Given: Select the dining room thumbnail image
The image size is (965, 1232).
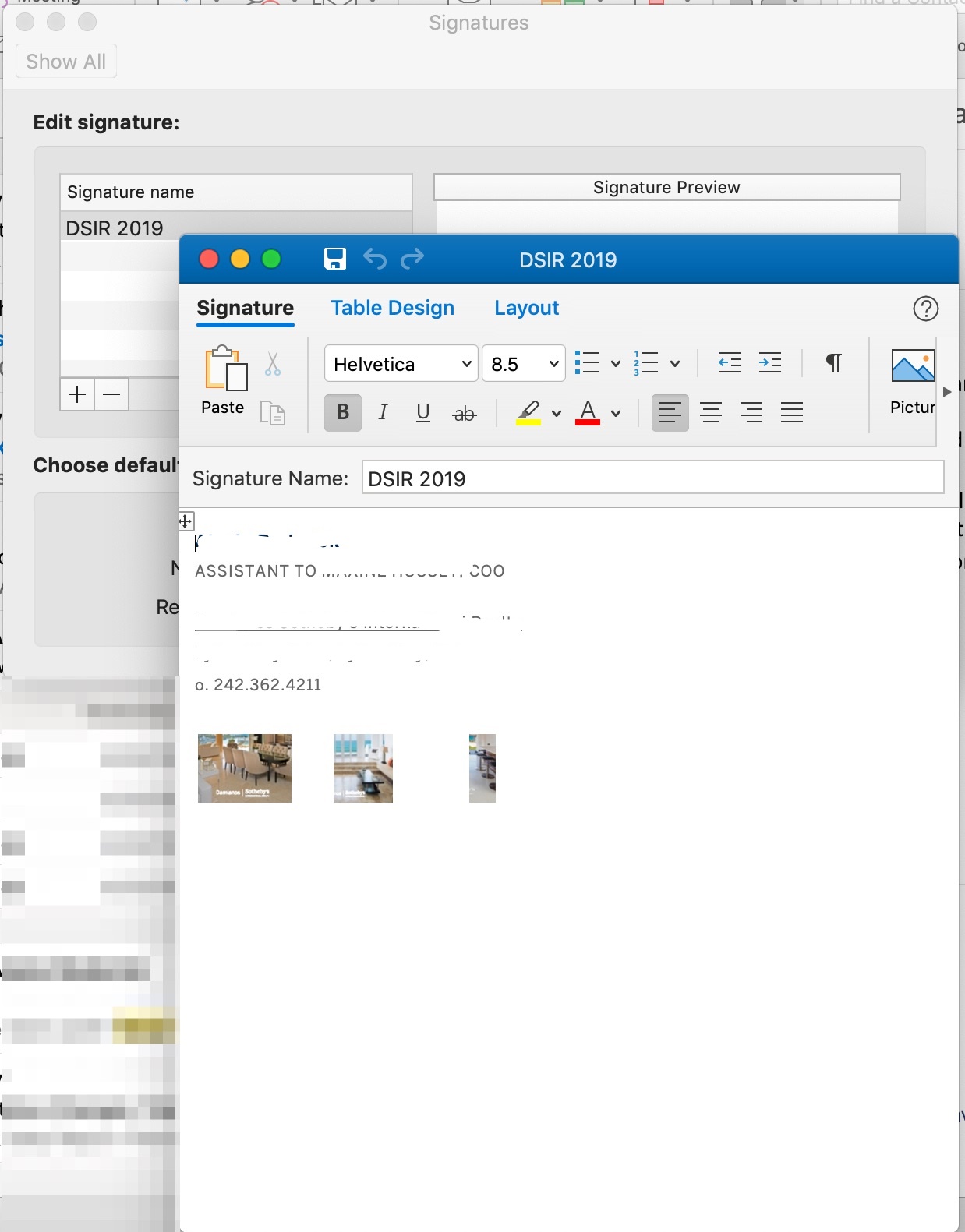Looking at the screenshot, I should point(245,768).
